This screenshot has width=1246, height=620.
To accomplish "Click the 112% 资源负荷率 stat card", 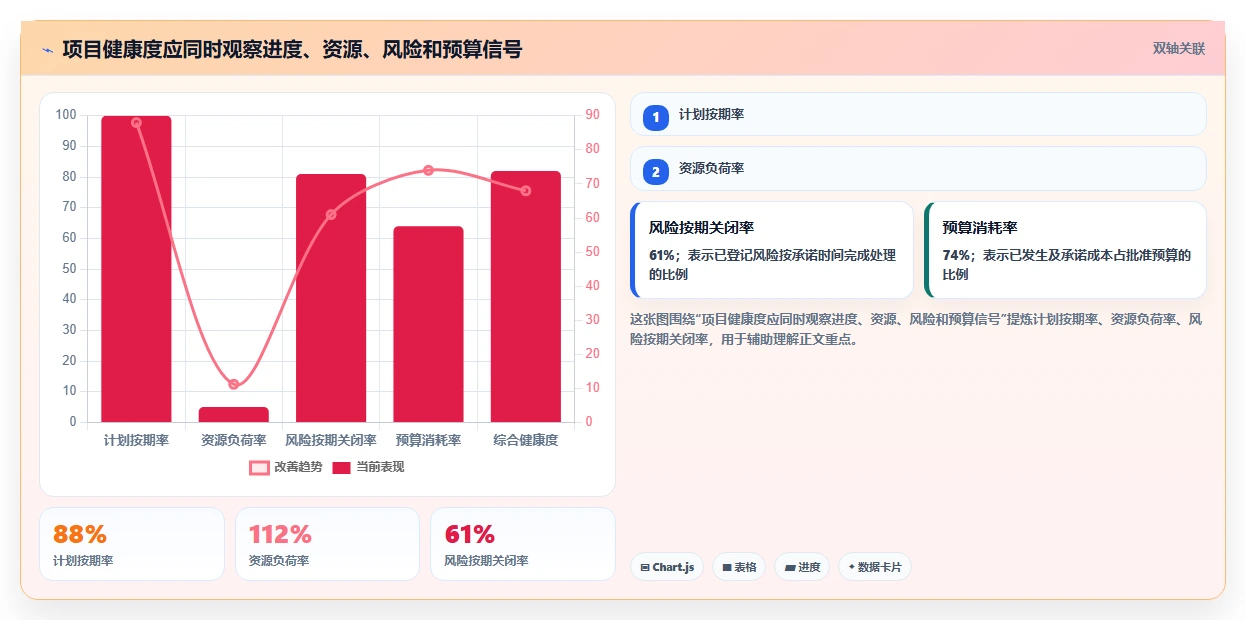I will click(327, 544).
